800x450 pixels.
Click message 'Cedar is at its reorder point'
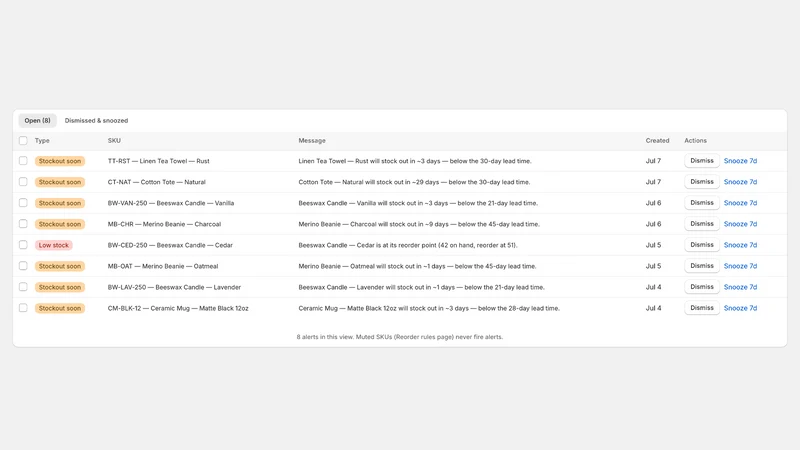[408, 245]
